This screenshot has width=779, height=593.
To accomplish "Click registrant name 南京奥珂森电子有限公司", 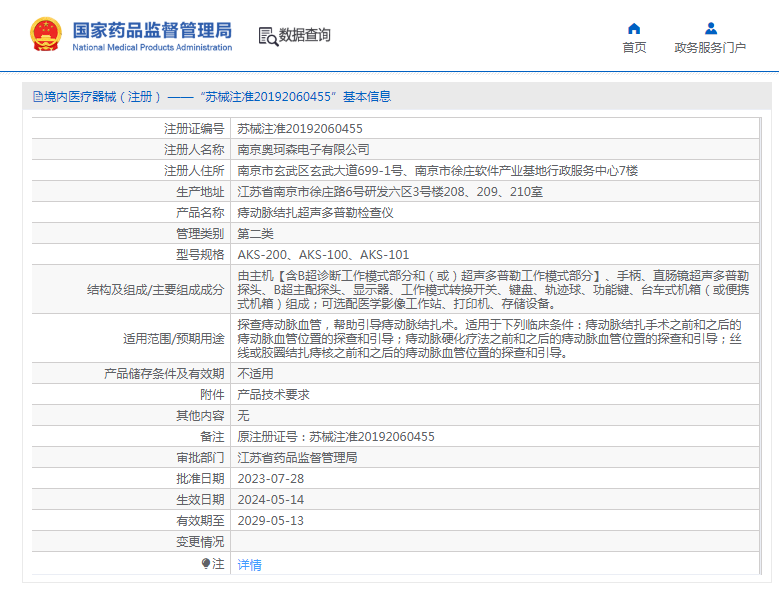I will pos(304,150).
